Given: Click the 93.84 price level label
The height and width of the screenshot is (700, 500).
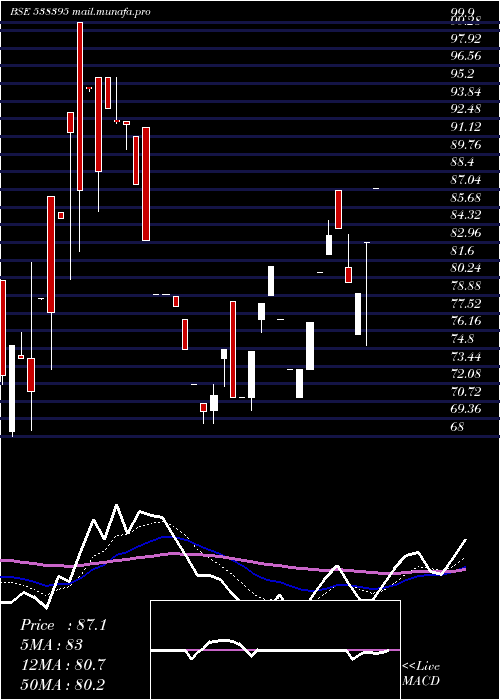Looking at the screenshot, I should (466, 92).
